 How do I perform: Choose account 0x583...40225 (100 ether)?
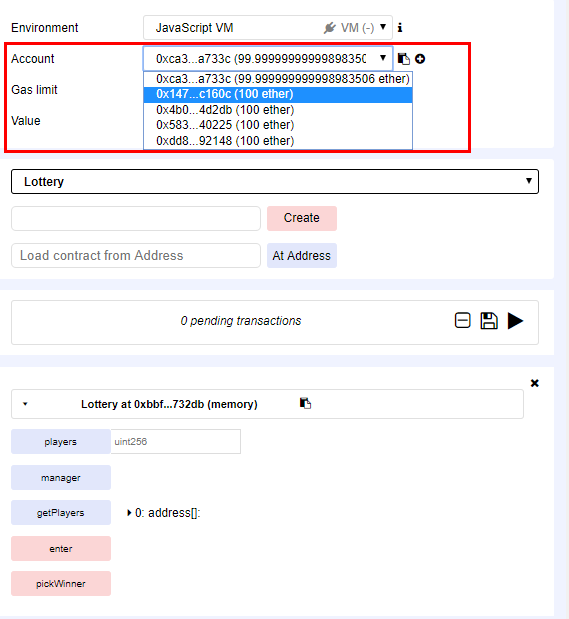coord(278,125)
